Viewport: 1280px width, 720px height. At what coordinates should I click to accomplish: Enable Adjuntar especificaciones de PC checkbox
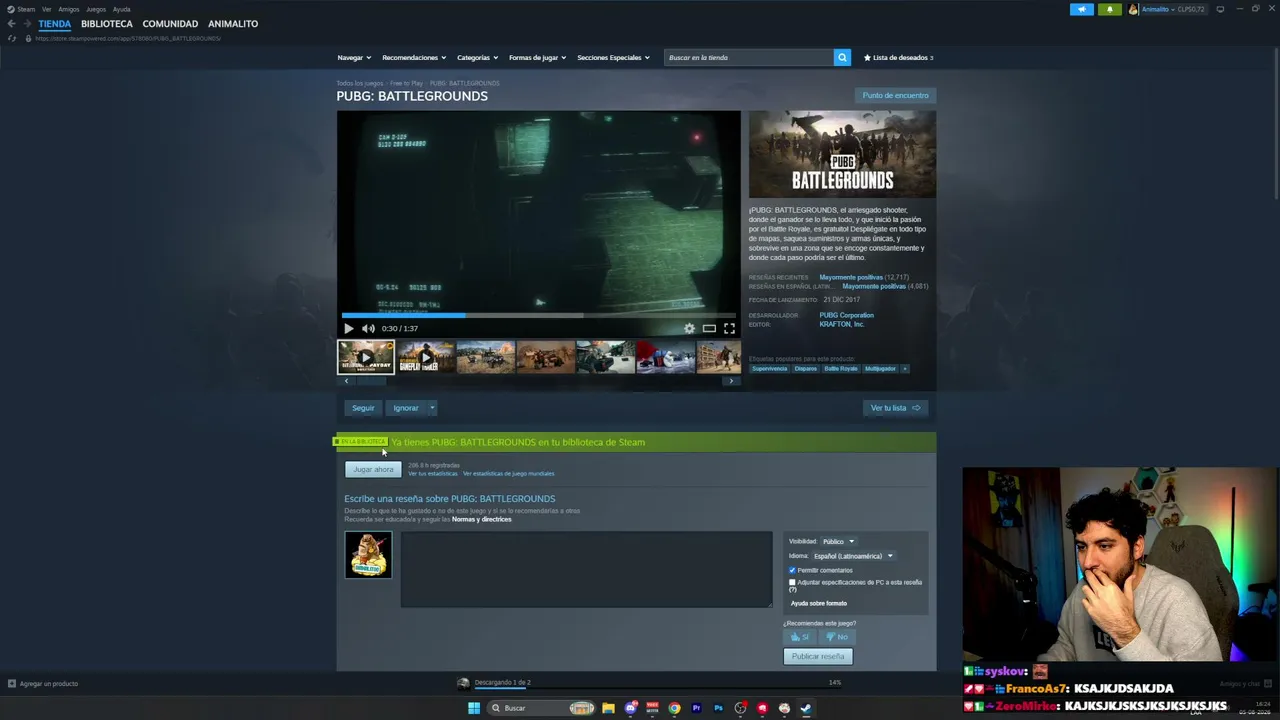coord(792,582)
